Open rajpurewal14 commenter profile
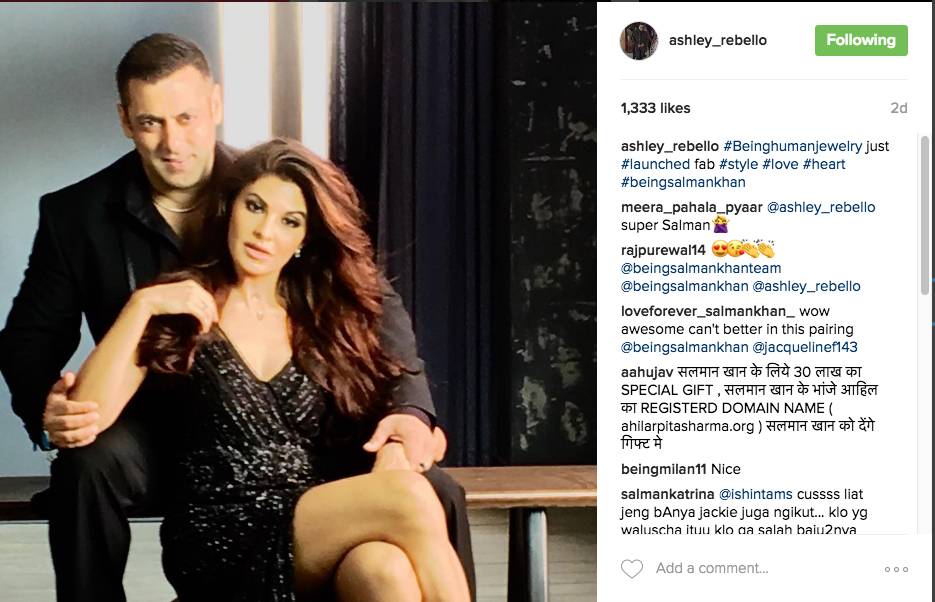This screenshot has height=602, width=935. [663, 250]
